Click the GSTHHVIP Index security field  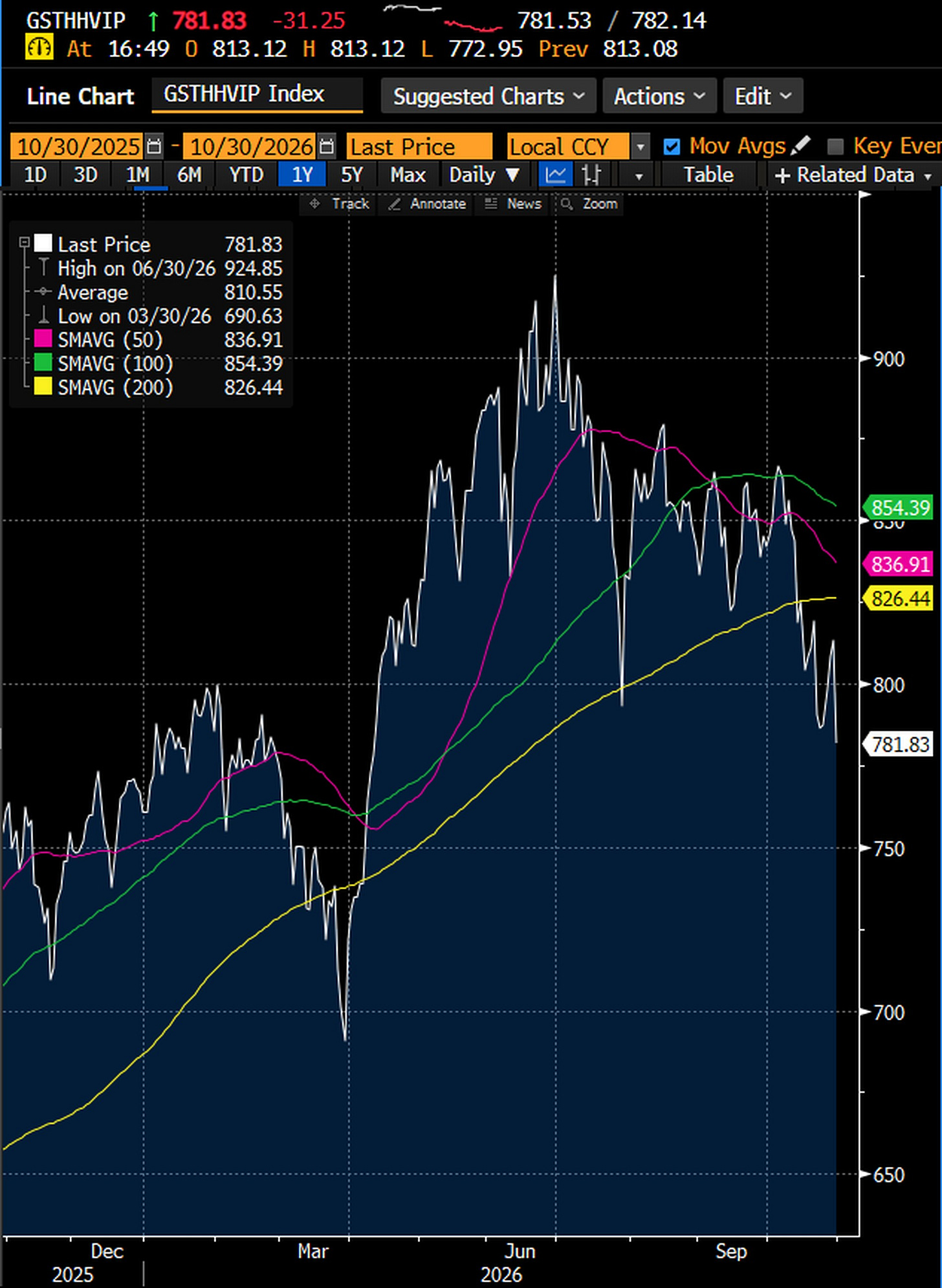tap(257, 94)
